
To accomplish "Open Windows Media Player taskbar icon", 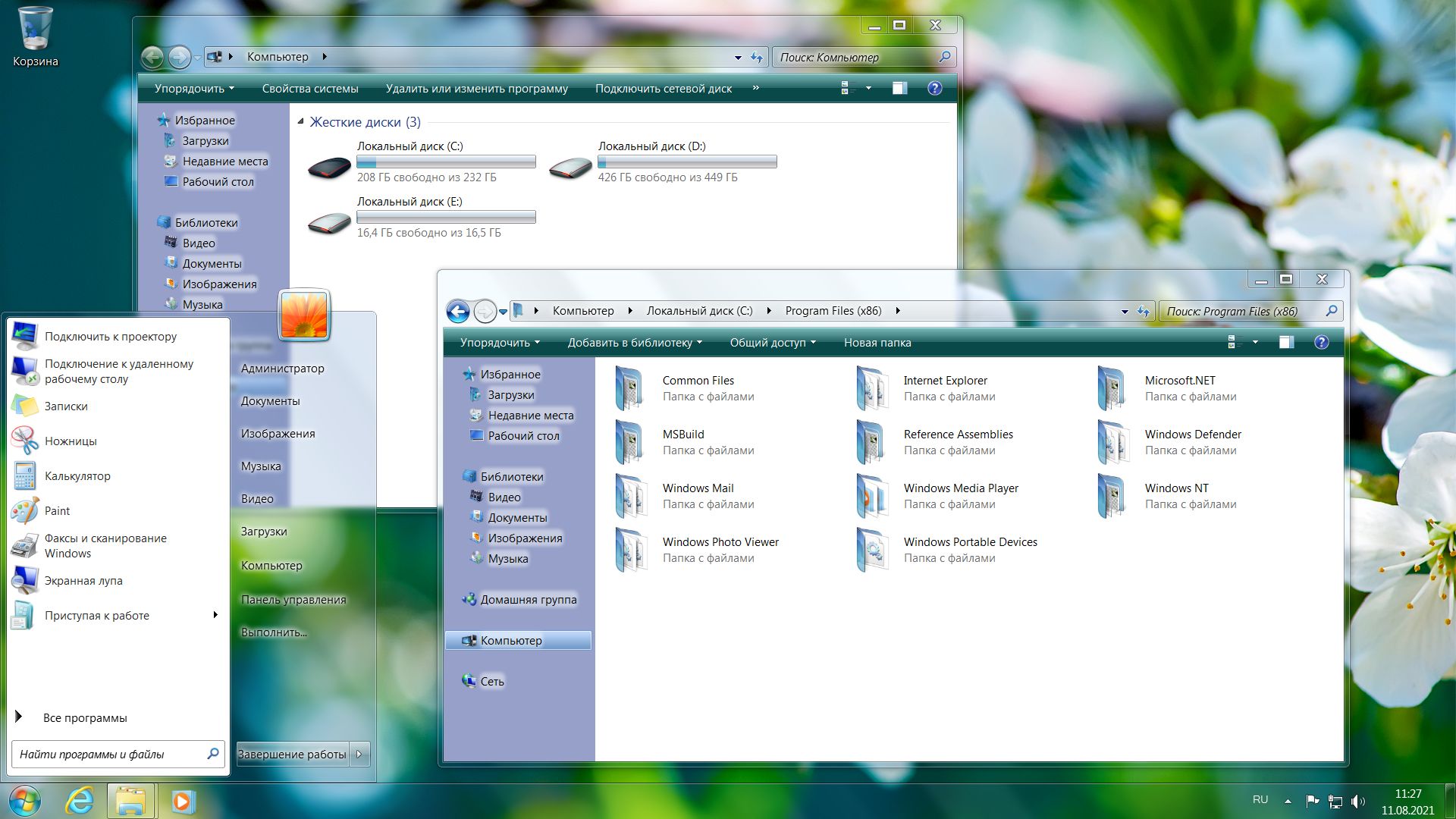I will (x=182, y=801).
